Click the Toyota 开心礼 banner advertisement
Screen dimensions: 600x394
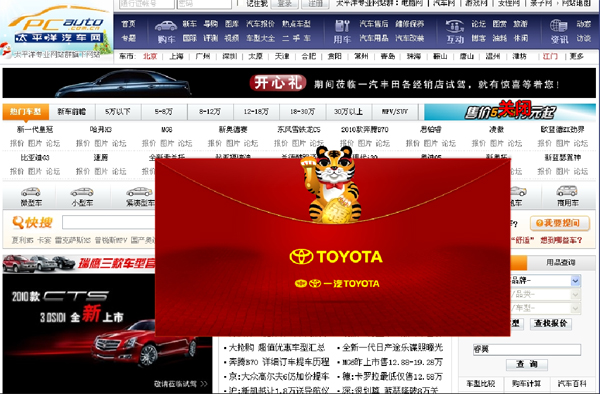299,83
